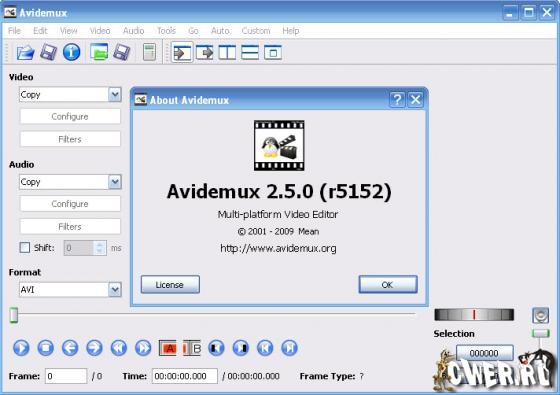
Task: Open the Audio menu
Action: (134, 31)
